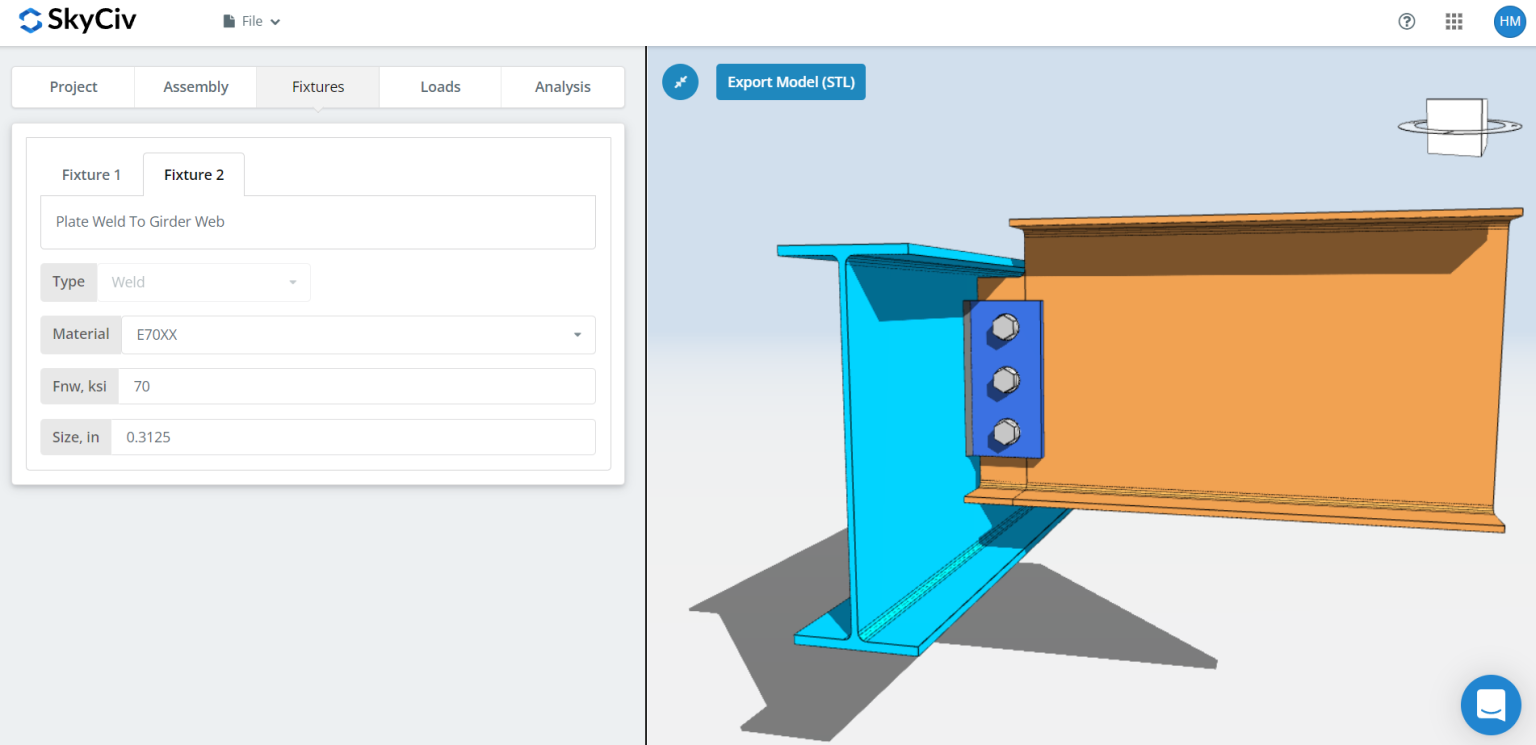Image resolution: width=1536 pixels, height=745 pixels.
Task: Go to the Loads tab
Action: point(440,87)
